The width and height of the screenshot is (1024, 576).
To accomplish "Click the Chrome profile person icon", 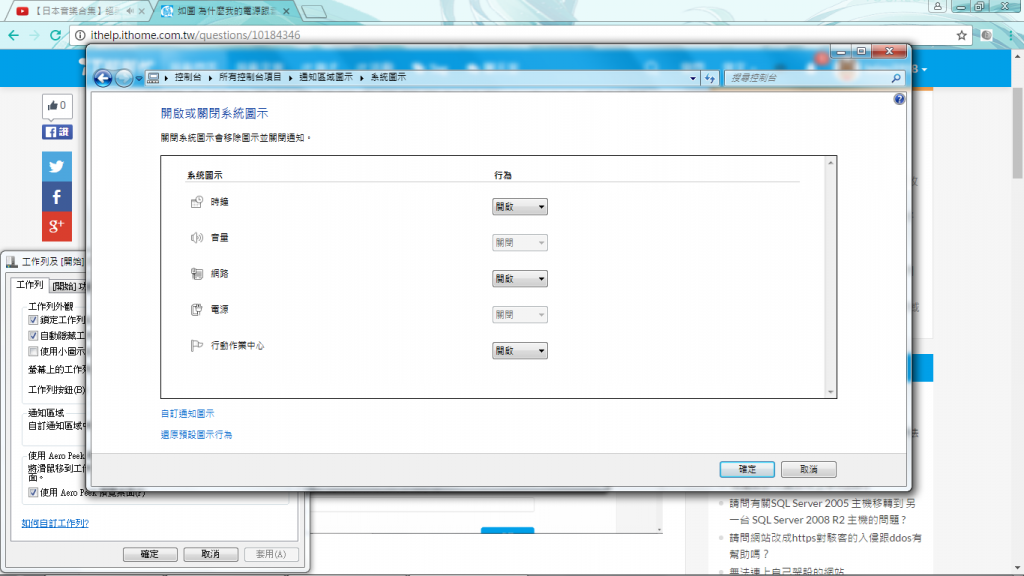I will coord(938,6).
